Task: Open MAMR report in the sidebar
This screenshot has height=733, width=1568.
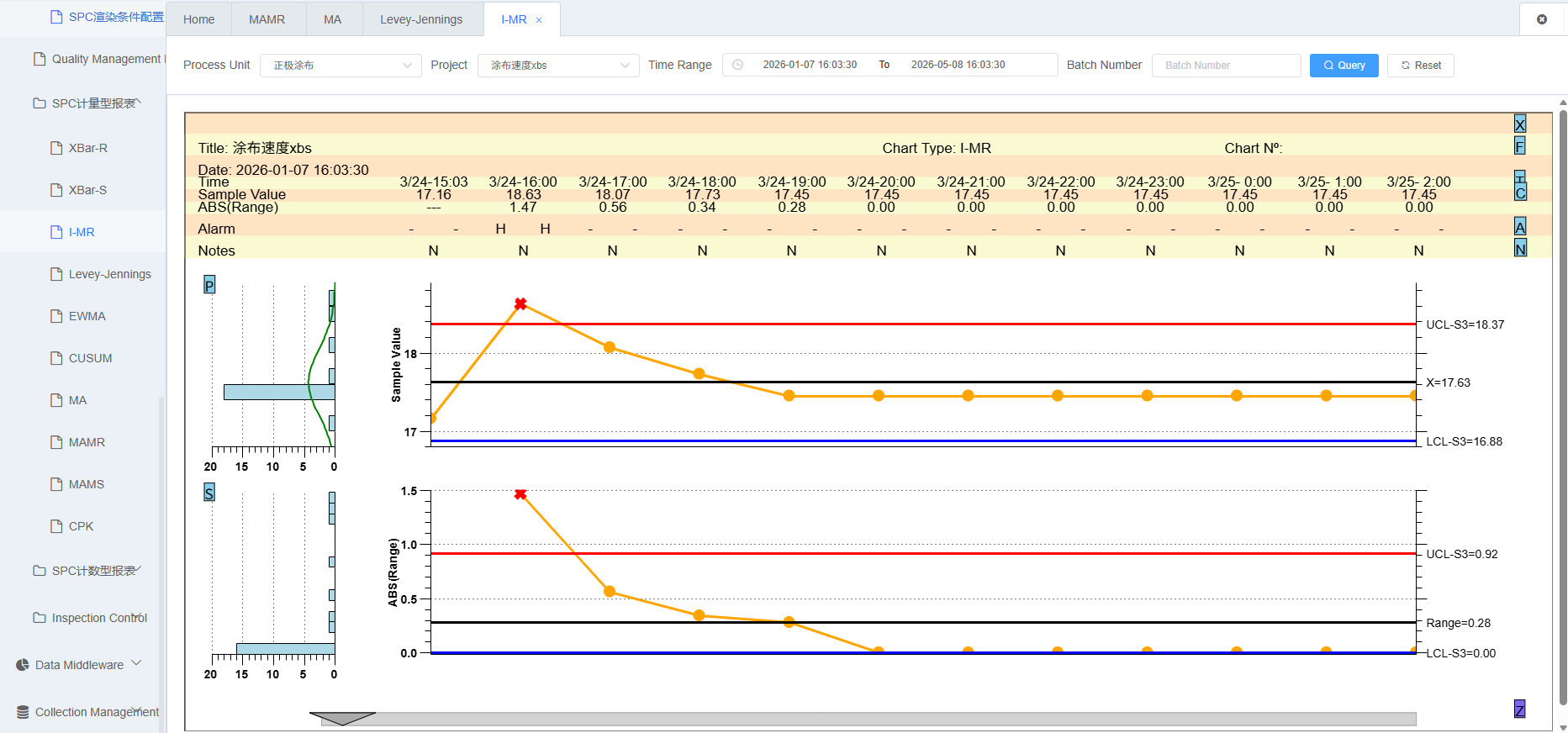Action: (84, 442)
